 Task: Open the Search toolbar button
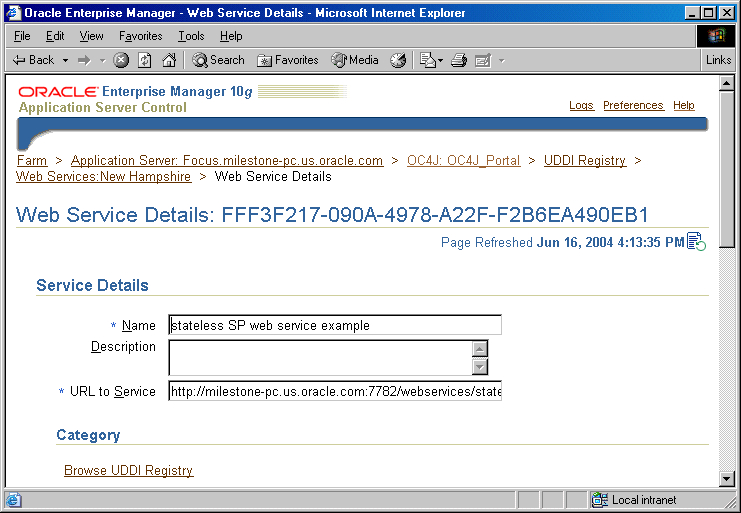tap(218, 60)
